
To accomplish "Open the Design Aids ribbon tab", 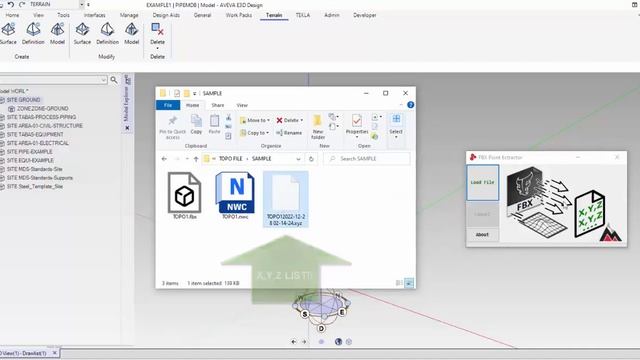I will [166, 15].
